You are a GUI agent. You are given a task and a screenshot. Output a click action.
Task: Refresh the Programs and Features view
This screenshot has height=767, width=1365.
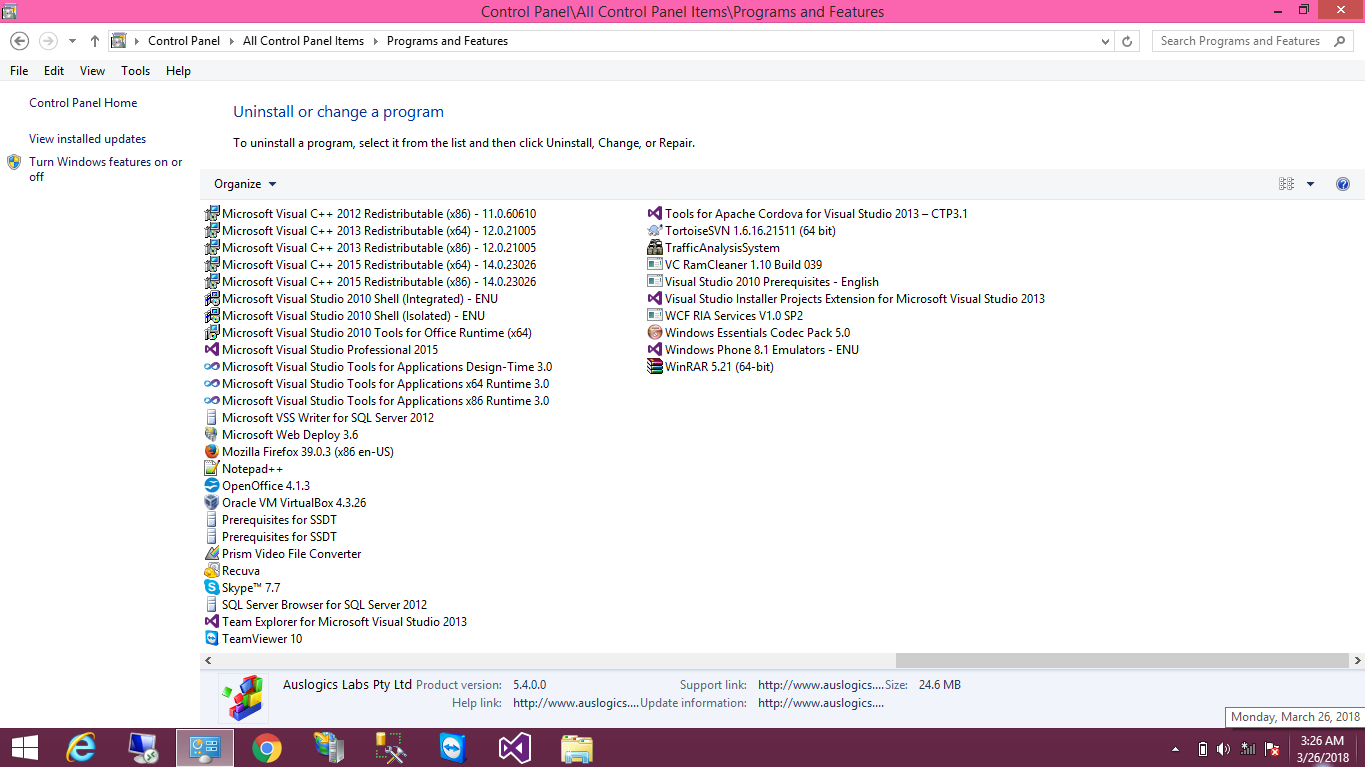pos(1127,41)
